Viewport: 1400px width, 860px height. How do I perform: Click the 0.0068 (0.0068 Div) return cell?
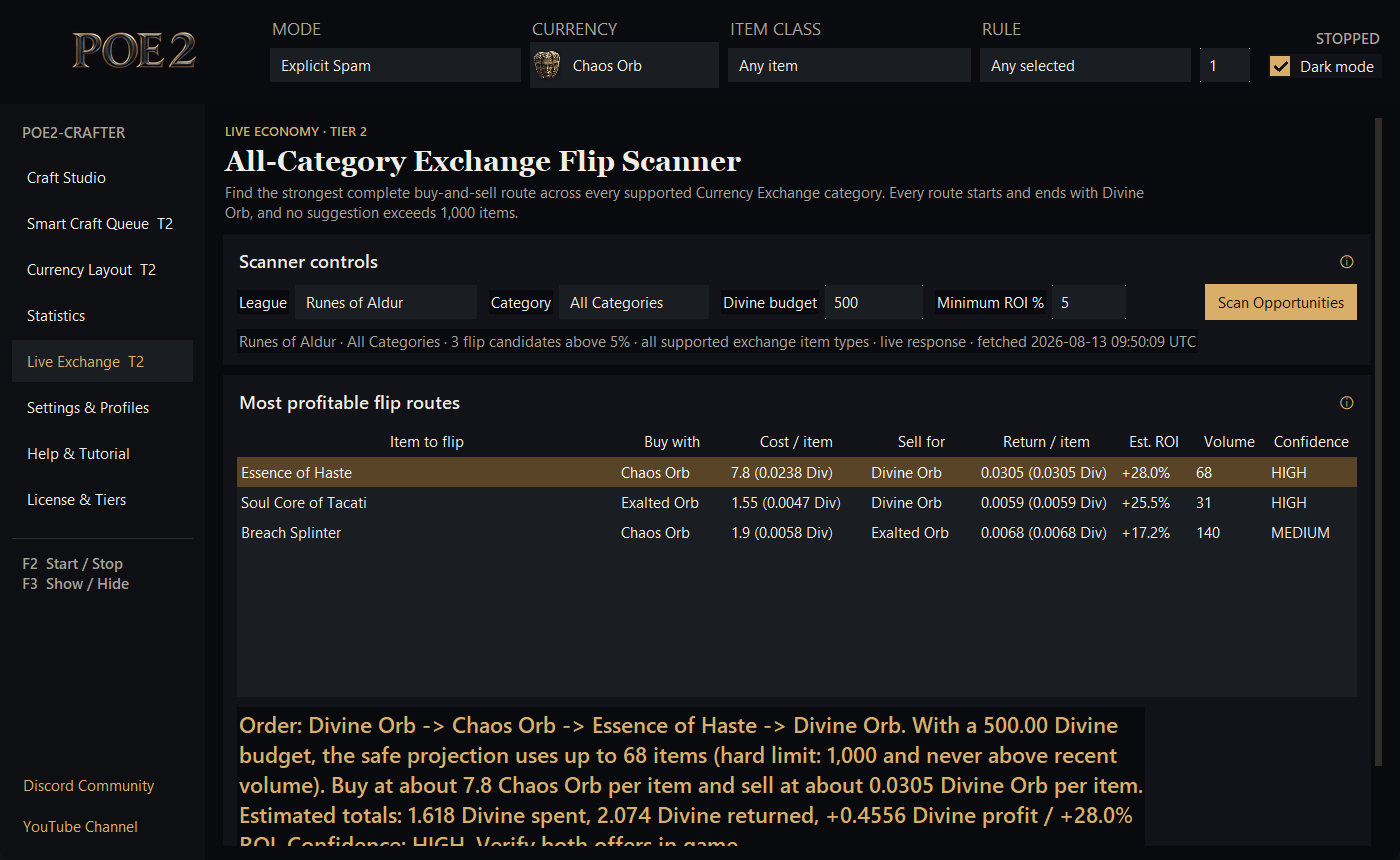coord(1043,533)
